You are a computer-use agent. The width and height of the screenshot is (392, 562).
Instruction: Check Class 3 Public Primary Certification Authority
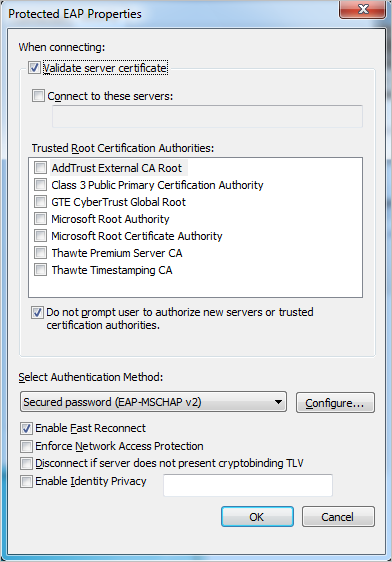(40, 185)
